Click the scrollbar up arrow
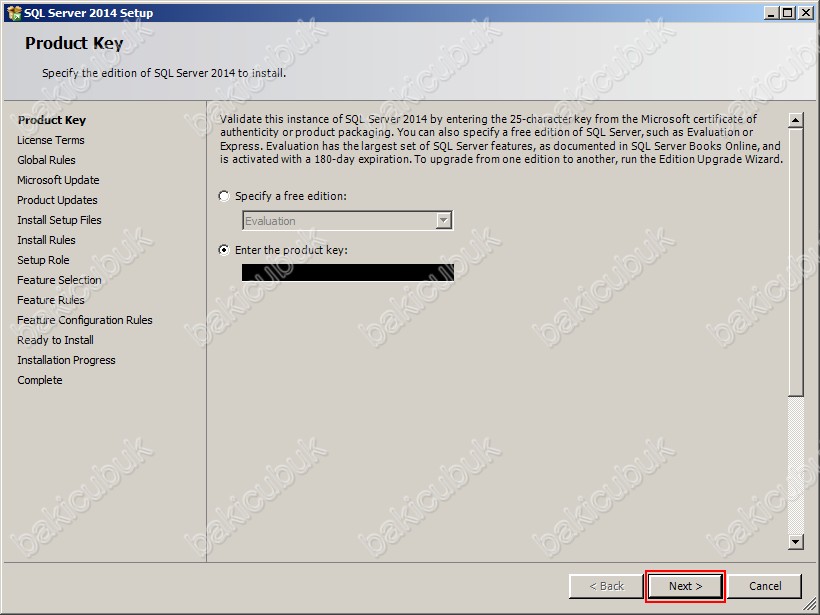This screenshot has height=615, width=820. pyautogui.click(x=795, y=120)
